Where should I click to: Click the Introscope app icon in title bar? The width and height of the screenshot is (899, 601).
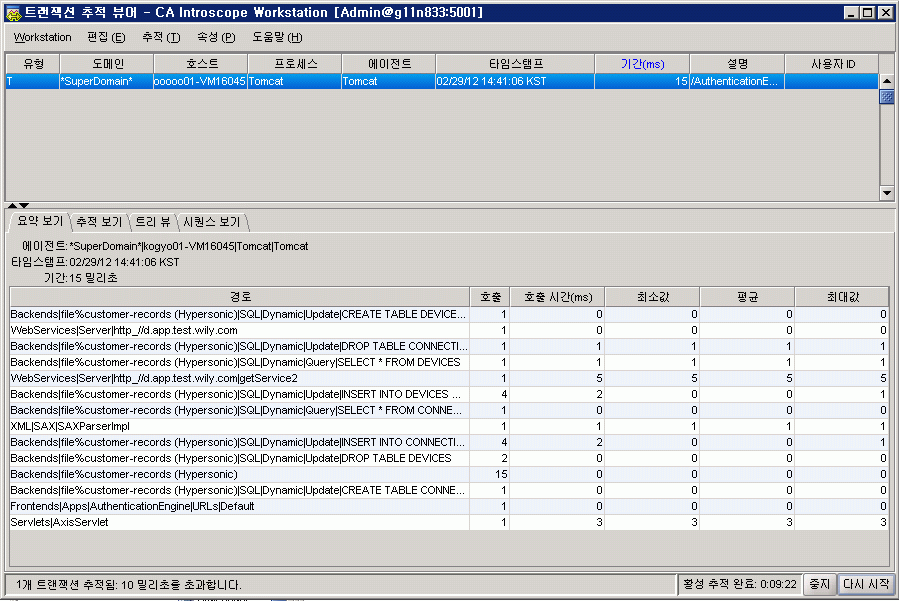coord(11,12)
